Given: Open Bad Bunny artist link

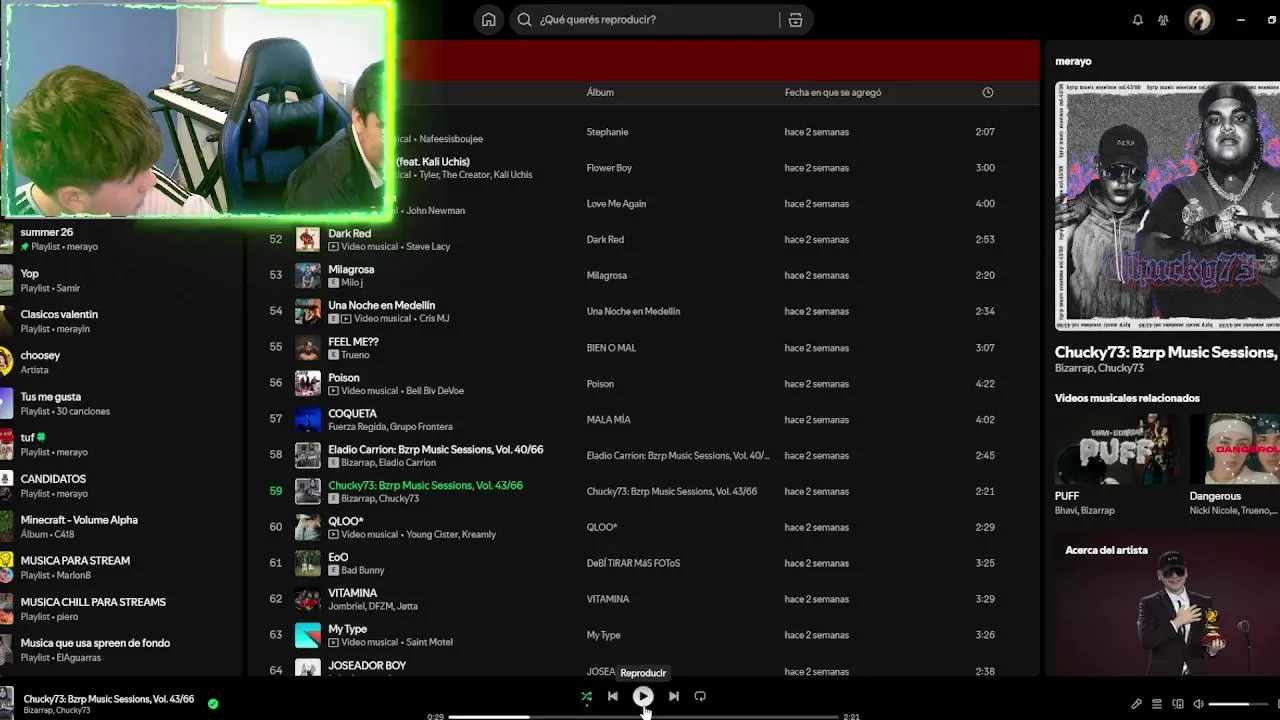Looking at the screenshot, I should tap(362, 571).
